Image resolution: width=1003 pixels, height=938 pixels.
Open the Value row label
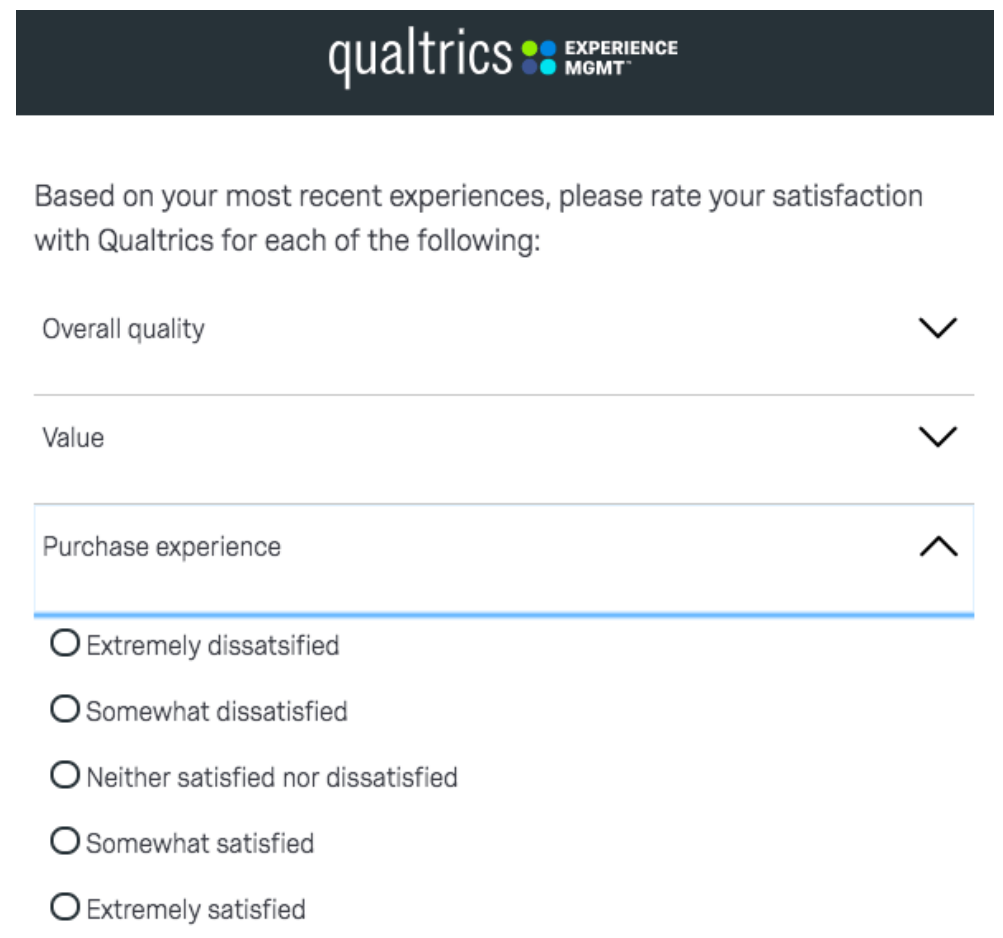[x=73, y=437]
